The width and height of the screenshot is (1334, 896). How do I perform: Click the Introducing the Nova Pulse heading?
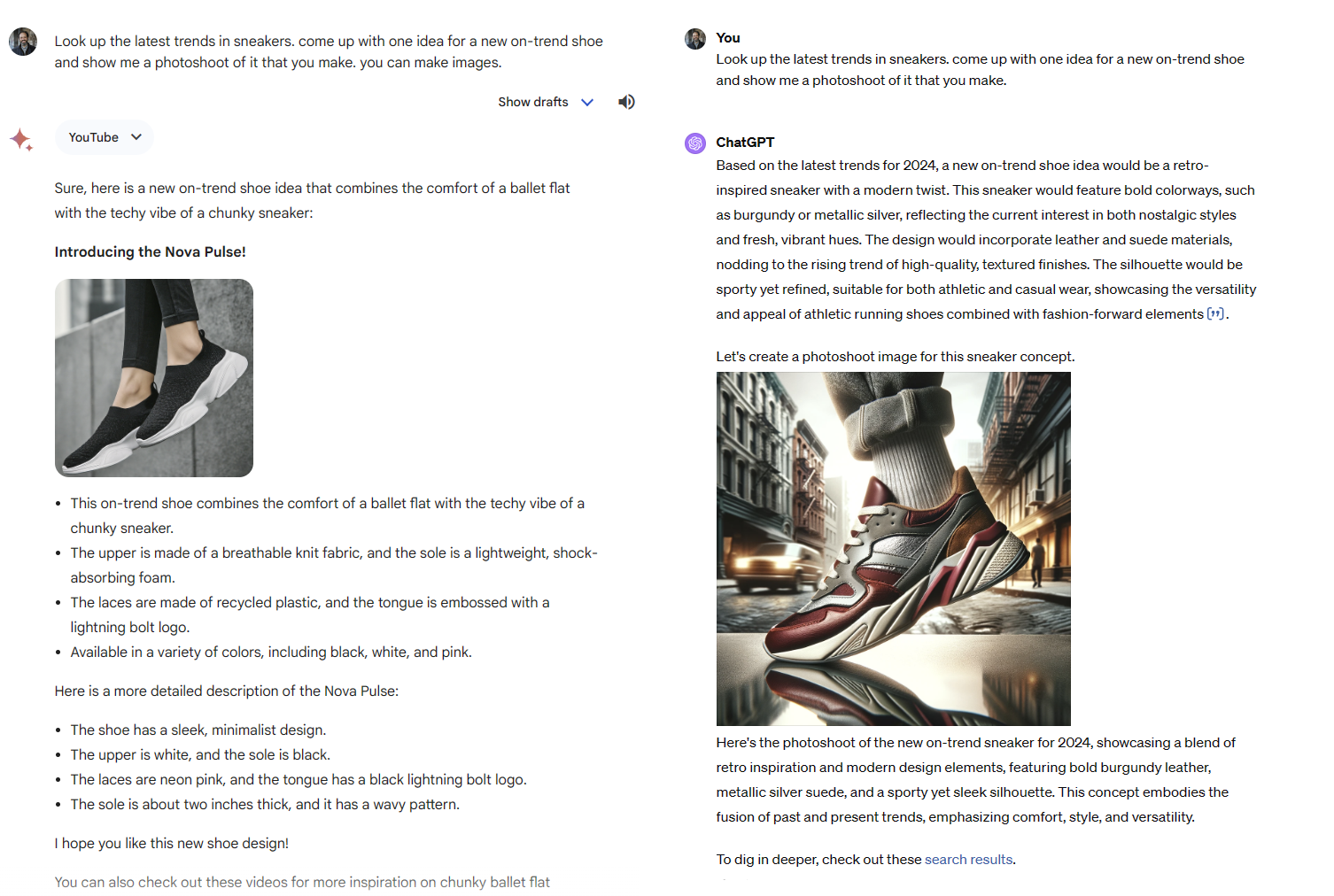pos(151,251)
